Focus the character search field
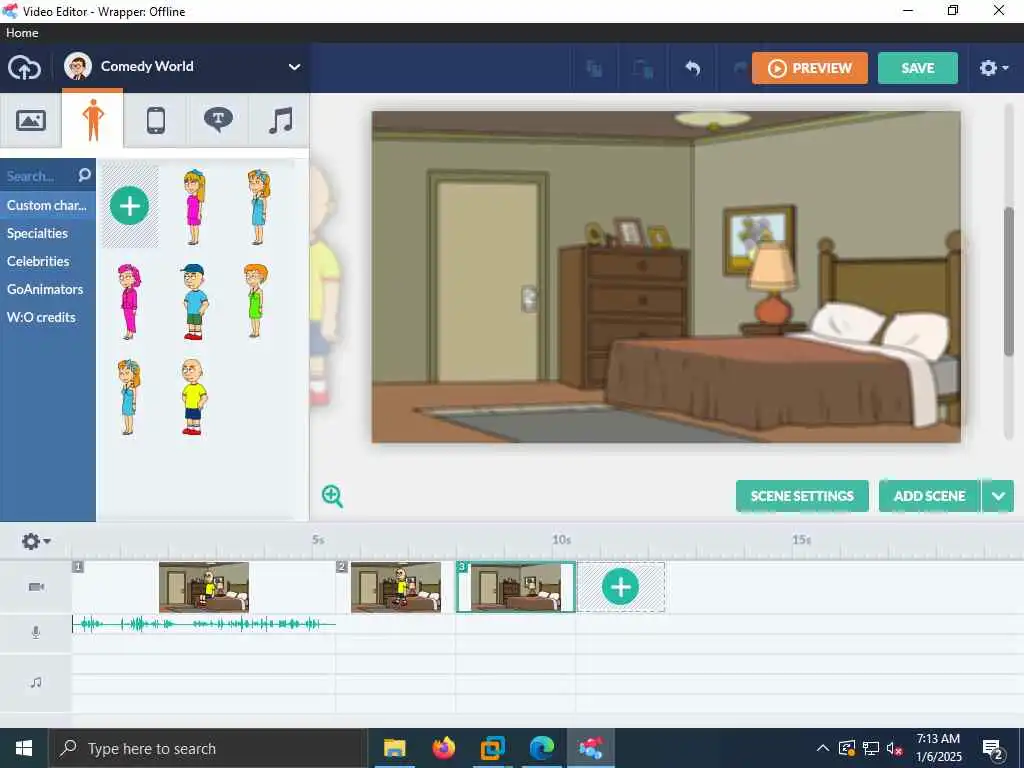 40,176
